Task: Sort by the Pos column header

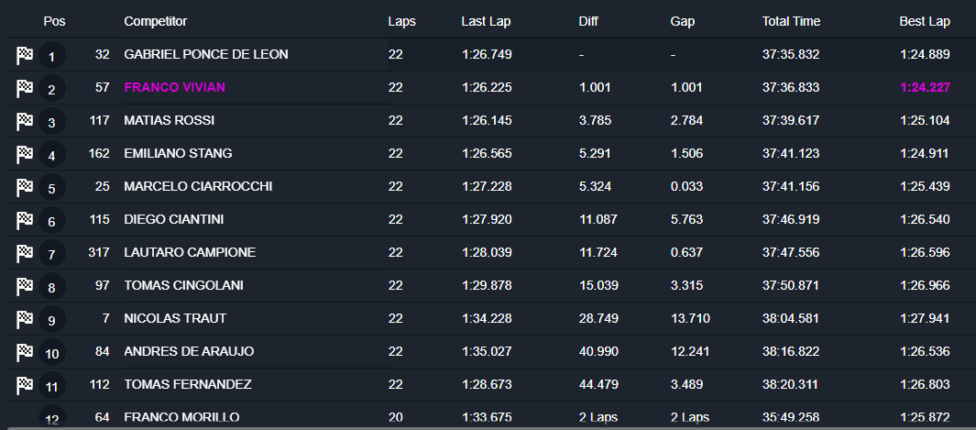Action: coord(54,21)
